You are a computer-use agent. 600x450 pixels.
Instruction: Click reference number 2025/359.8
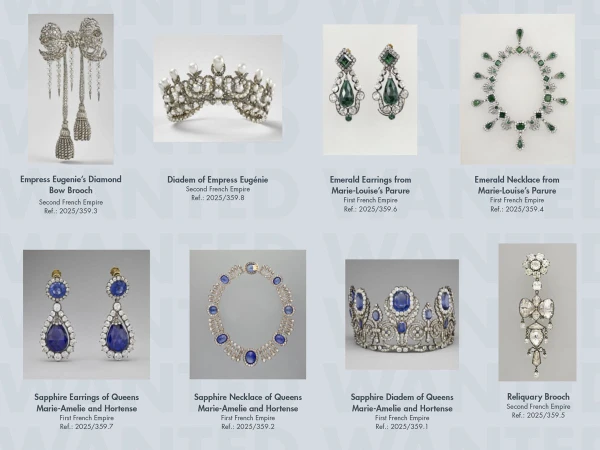[225, 198]
